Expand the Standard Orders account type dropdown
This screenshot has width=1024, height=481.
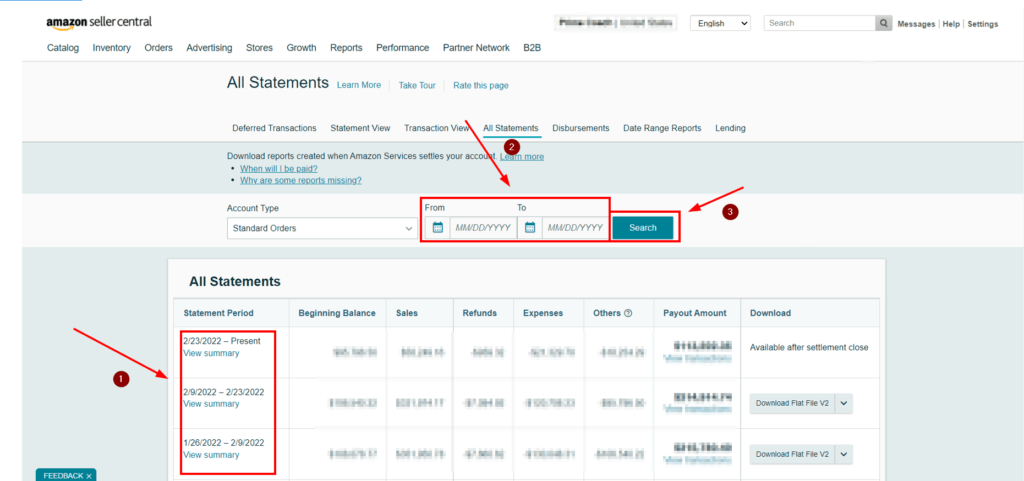click(x=323, y=228)
